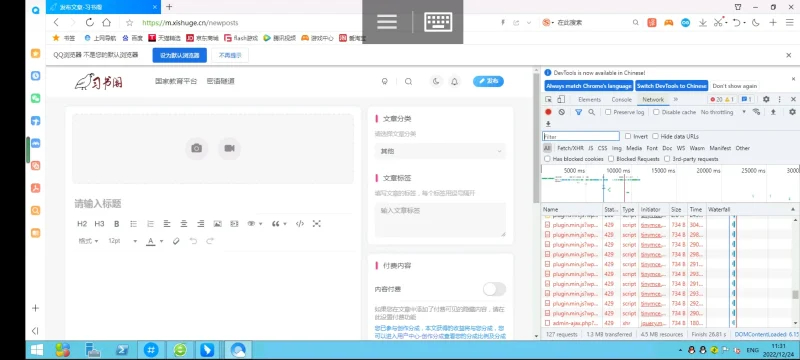This screenshot has height=360, width=800.
Task: Redo the editor action
Action: click(x=210, y=241)
